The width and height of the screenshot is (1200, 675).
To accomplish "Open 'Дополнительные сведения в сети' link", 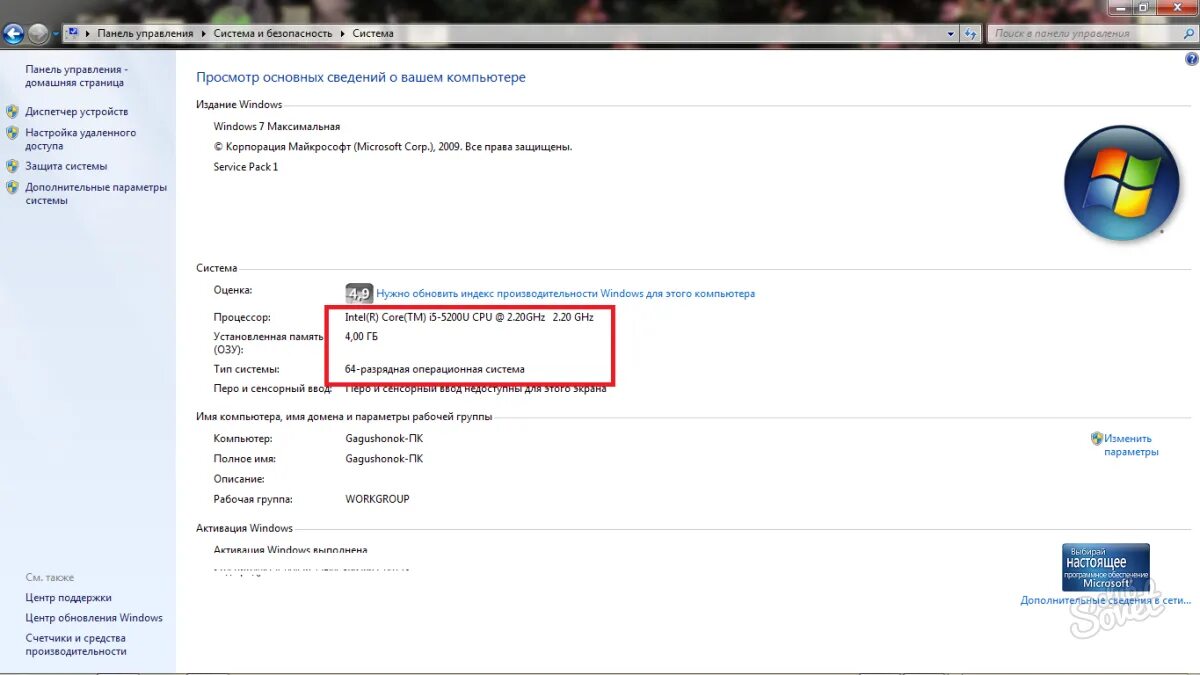I will point(1106,600).
